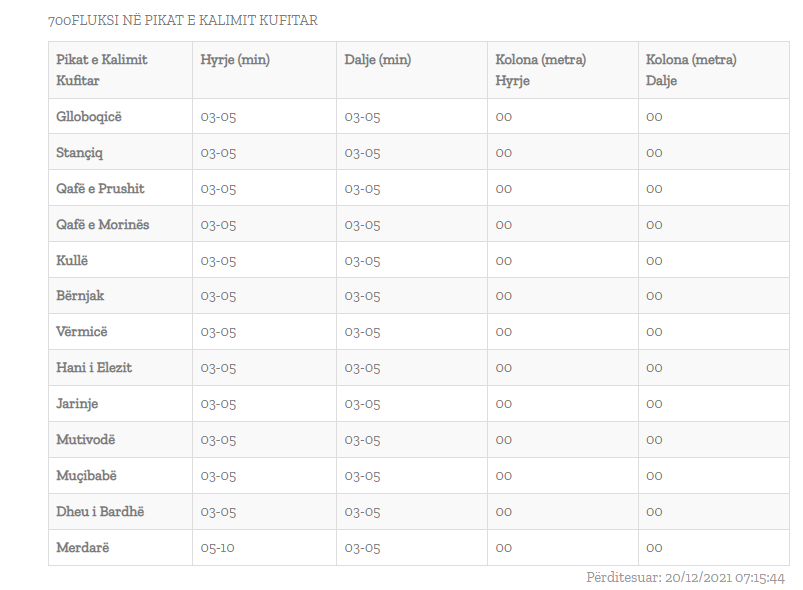
Task: Click the Përditesuar timestamp text
Action: click(x=685, y=578)
